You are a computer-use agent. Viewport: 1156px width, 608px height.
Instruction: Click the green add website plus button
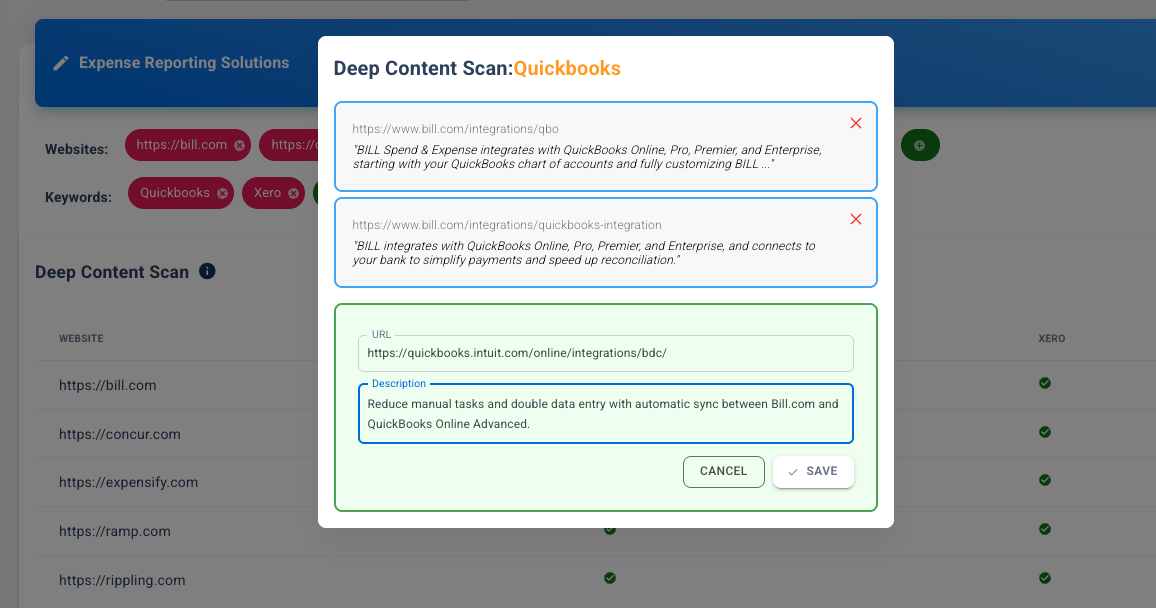point(919,145)
